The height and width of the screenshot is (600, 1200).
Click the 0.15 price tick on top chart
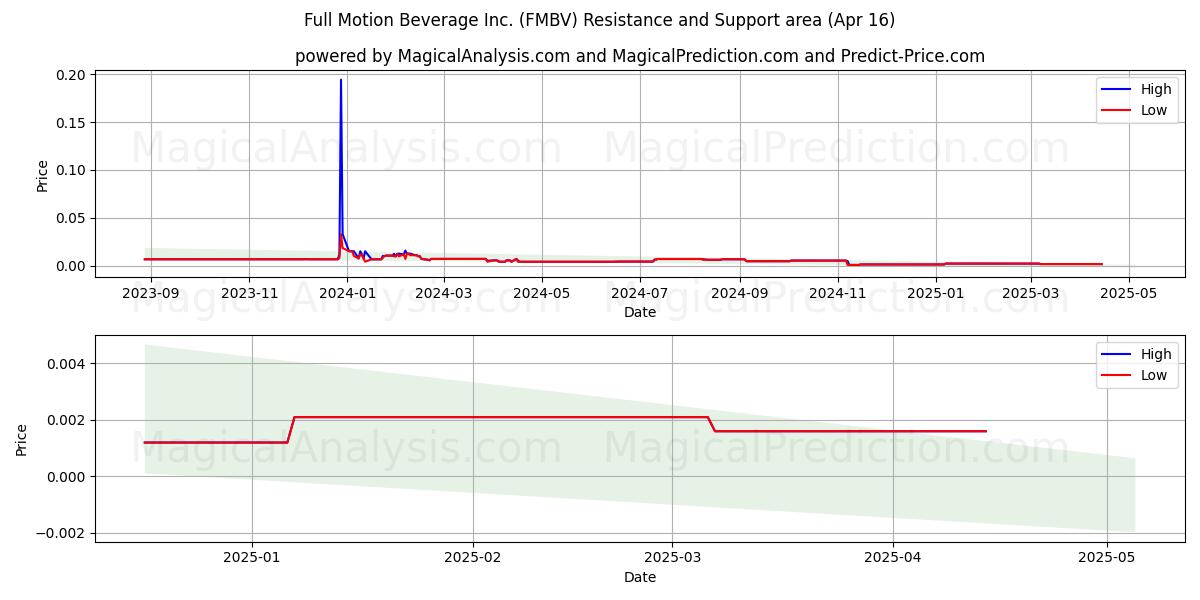coord(70,123)
